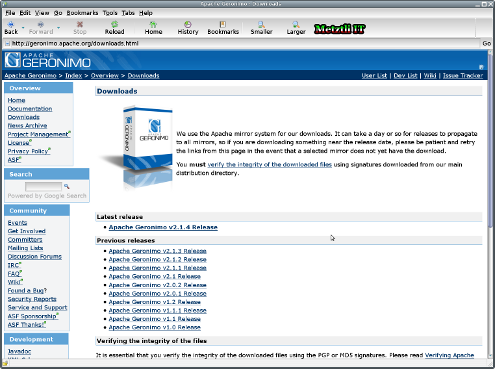495x369 pixels.
Task: Open the Bookmarks menu
Action: [x=82, y=13]
